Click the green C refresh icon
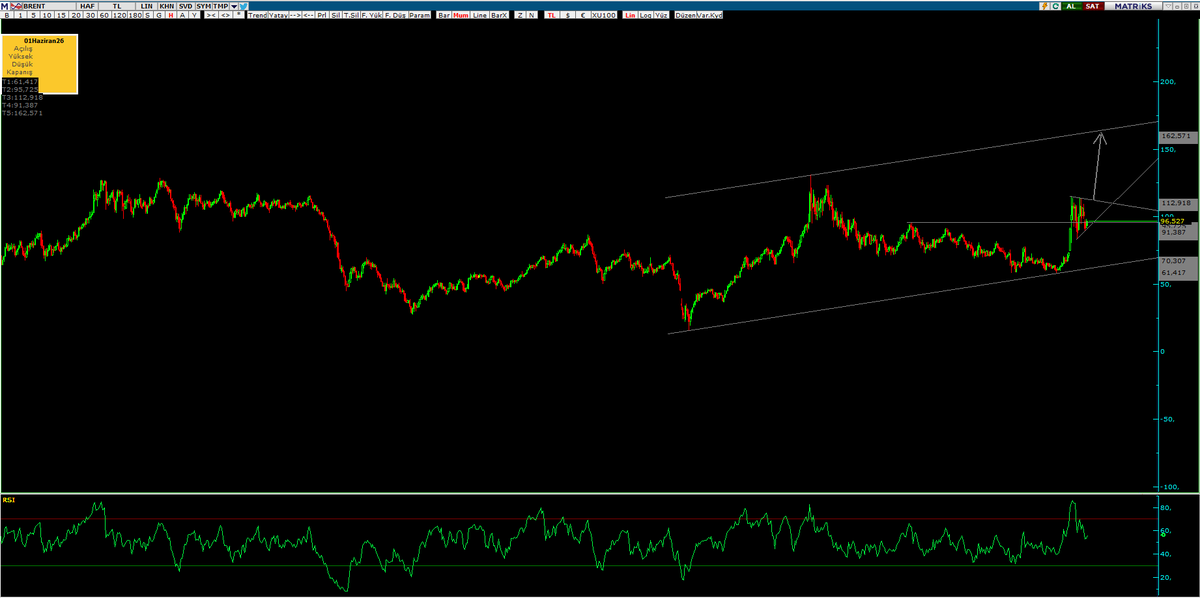The height and width of the screenshot is (598, 1200). point(1055,6)
